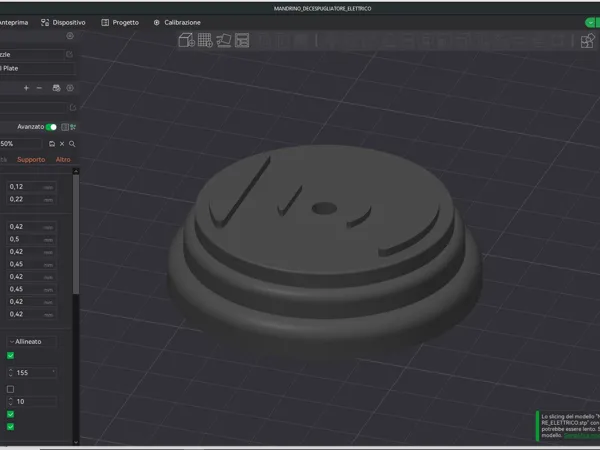Click the green slice button at top right
Image resolution: width=600 pixels, height=450 pixels.
click(592, 23)
